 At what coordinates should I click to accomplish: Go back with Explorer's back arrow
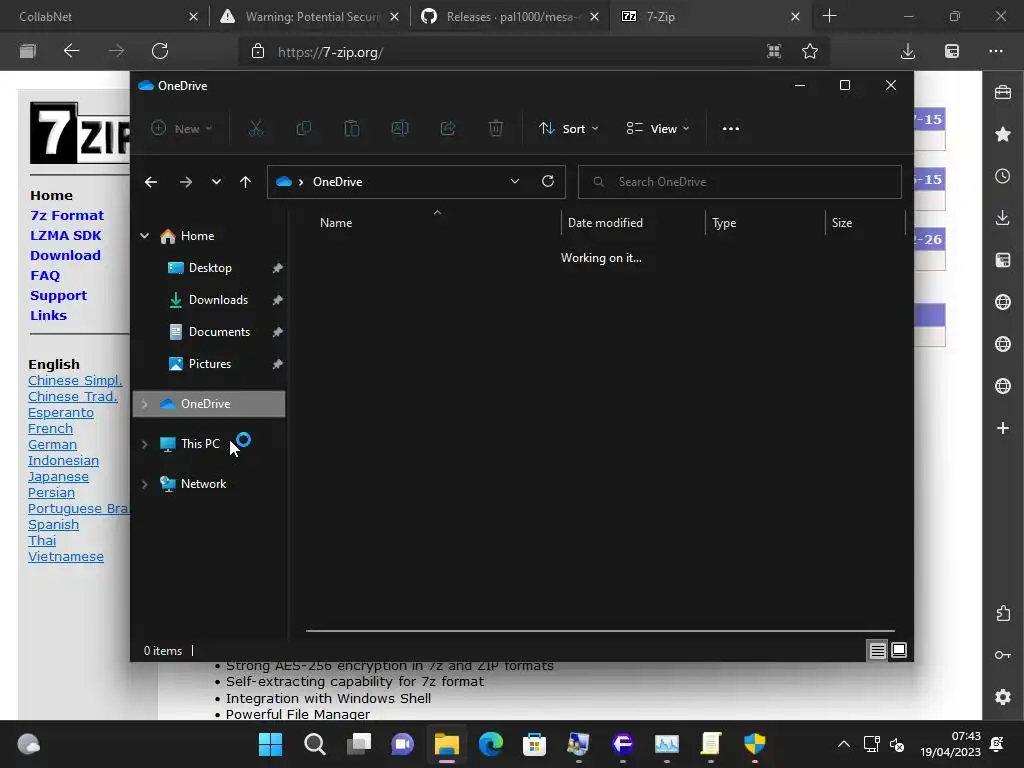[x=151, y=182]
